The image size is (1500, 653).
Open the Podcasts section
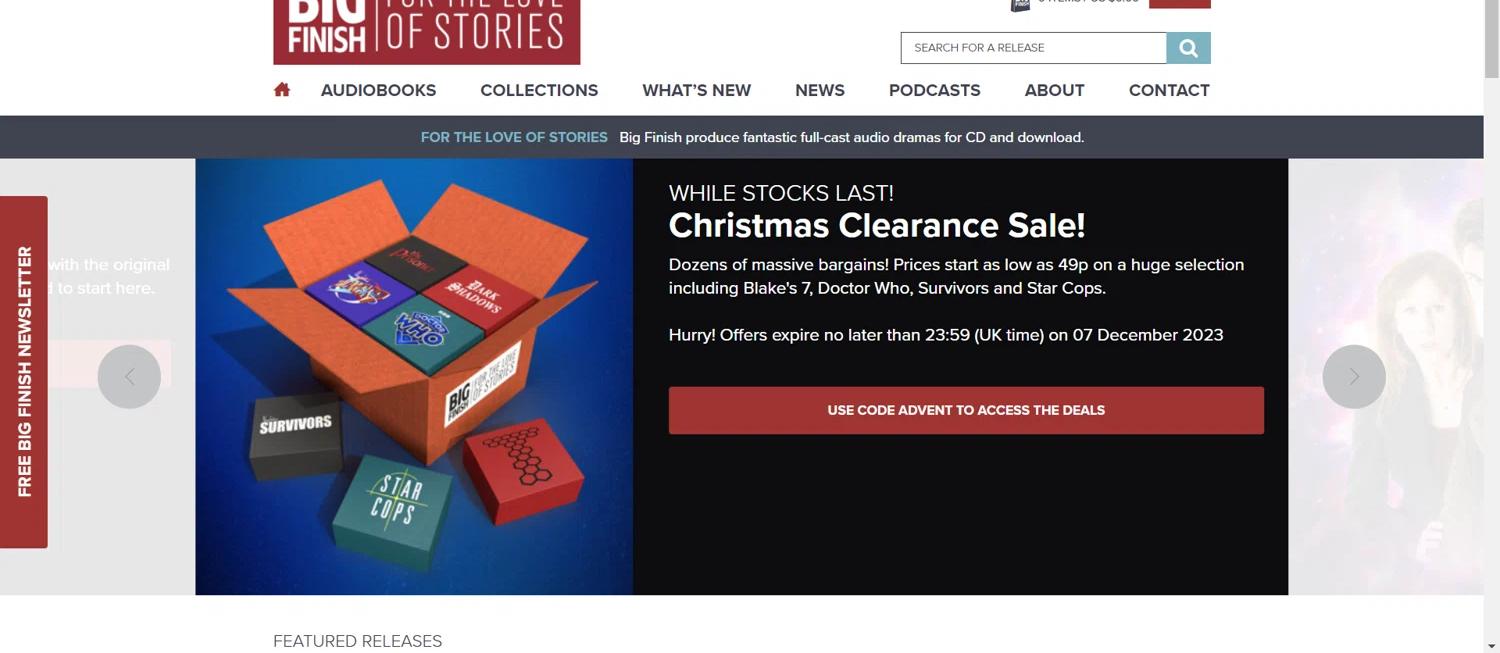click(934, 90)
